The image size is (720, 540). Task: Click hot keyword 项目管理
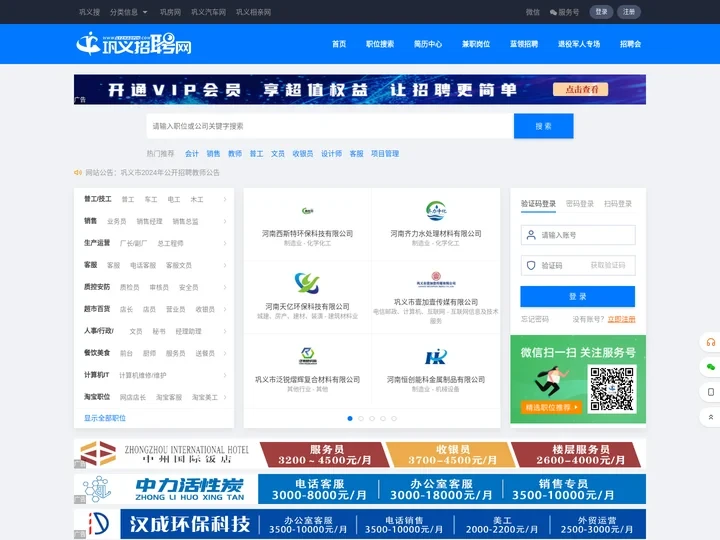(x=385, y=153)
